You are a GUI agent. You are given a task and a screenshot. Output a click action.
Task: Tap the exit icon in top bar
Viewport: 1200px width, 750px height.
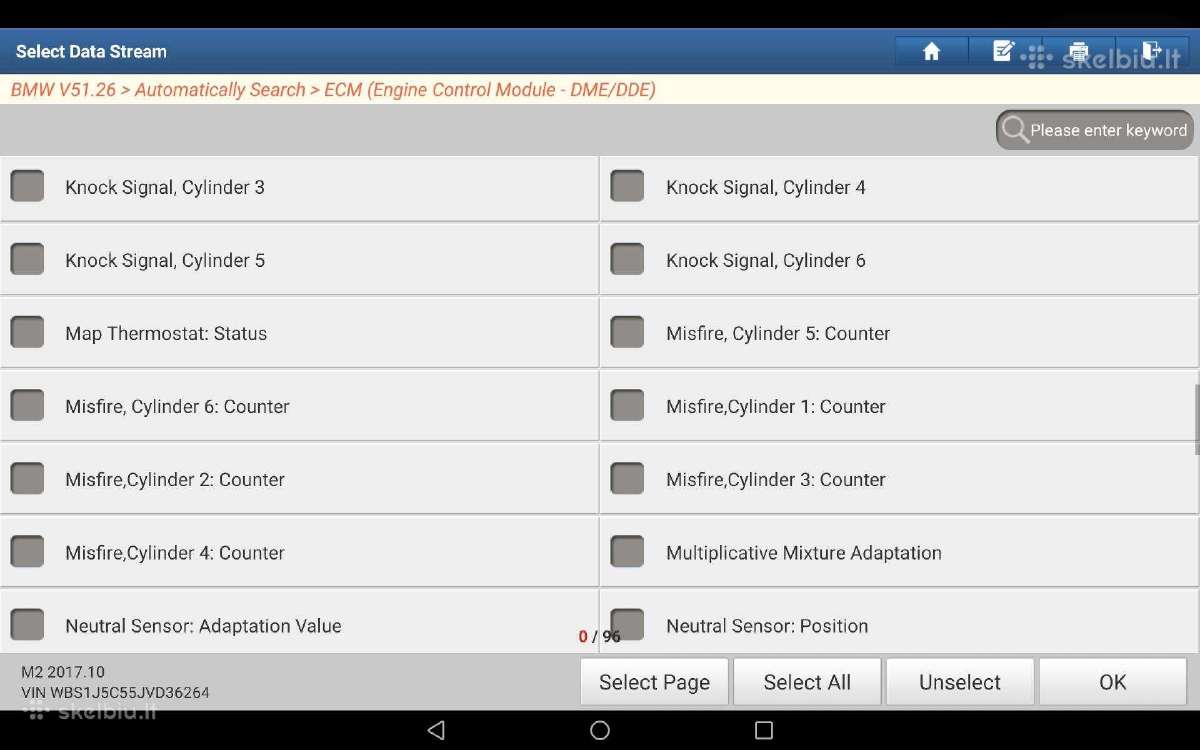[x=1152, y=52]
